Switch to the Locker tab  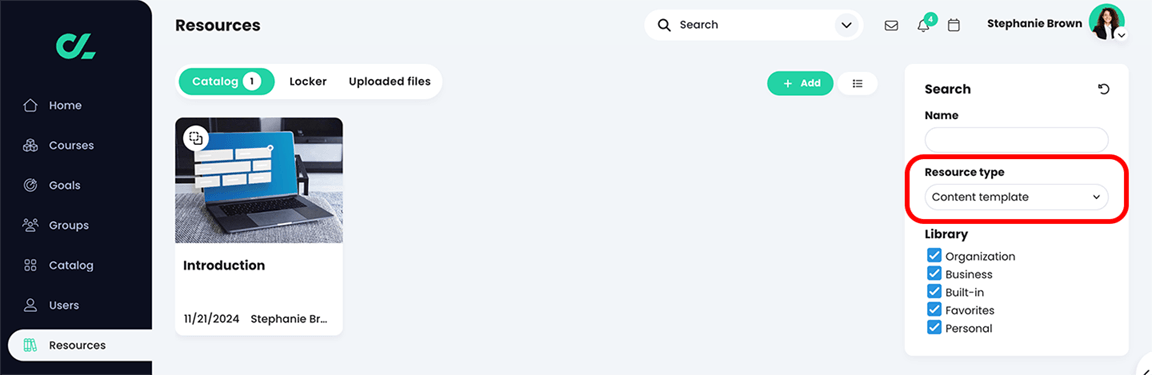[308, 82]
